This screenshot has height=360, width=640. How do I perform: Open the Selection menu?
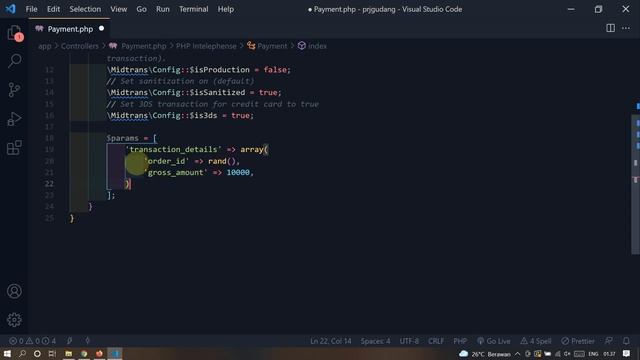click(85, 9)
